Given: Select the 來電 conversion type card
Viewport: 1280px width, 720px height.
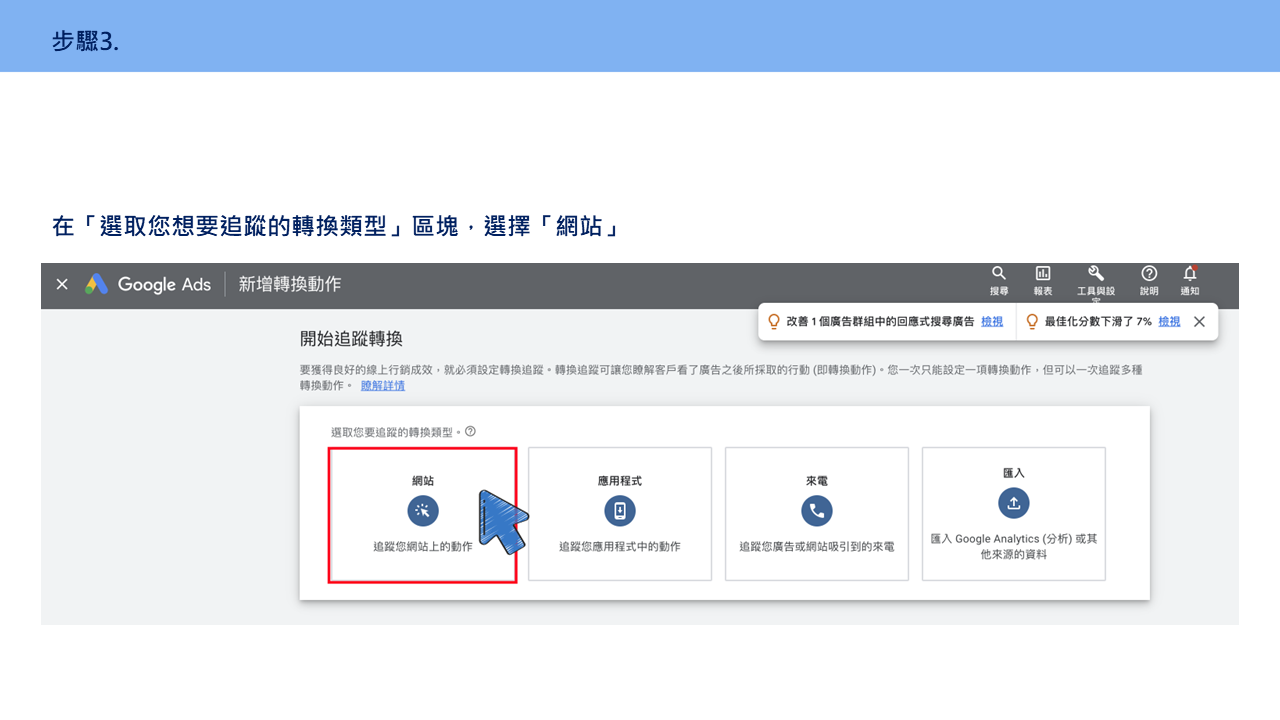Looking at the screenshot, I should 817,514.
